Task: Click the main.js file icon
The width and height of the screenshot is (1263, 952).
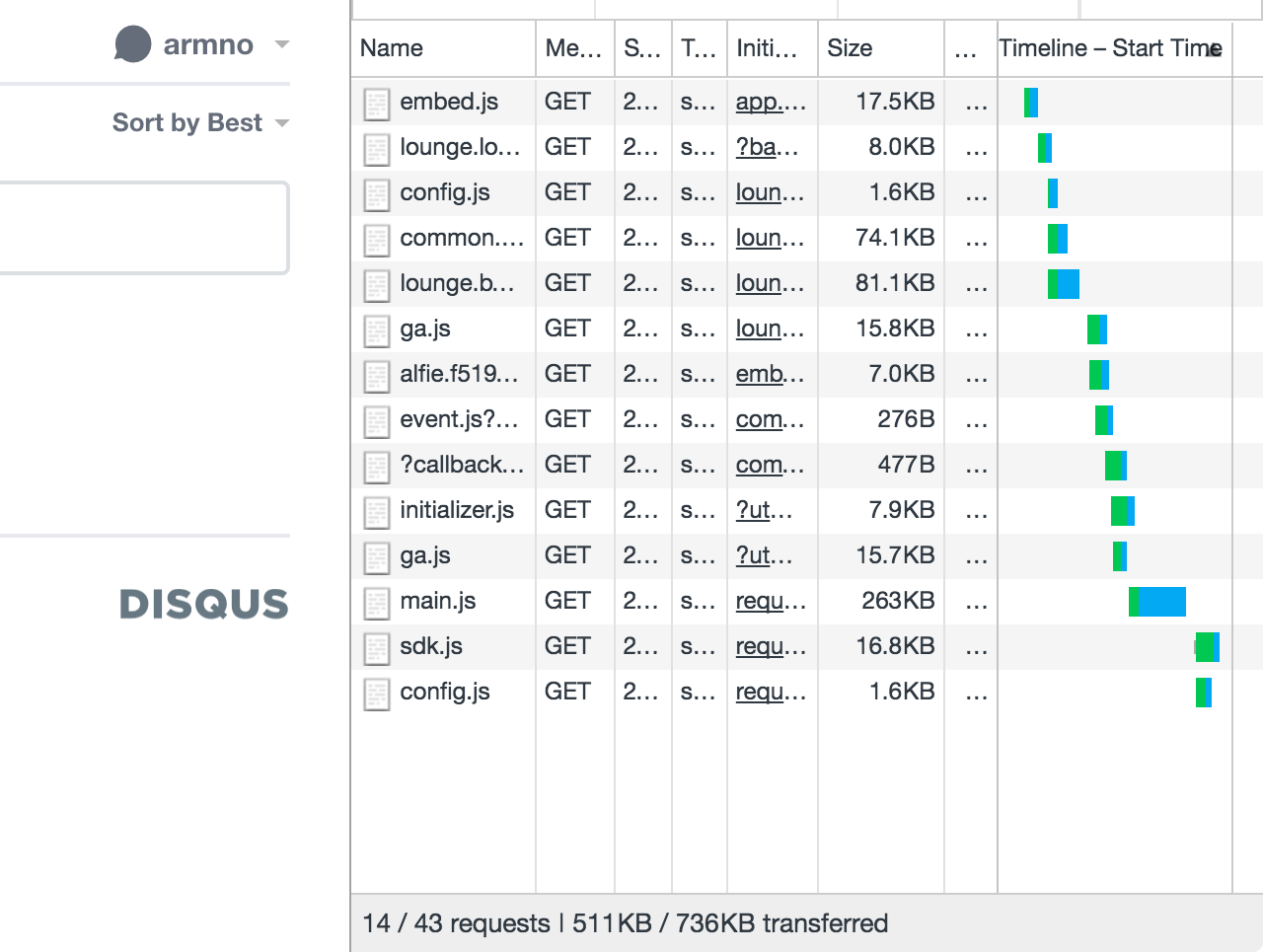Action: [377, 603]
